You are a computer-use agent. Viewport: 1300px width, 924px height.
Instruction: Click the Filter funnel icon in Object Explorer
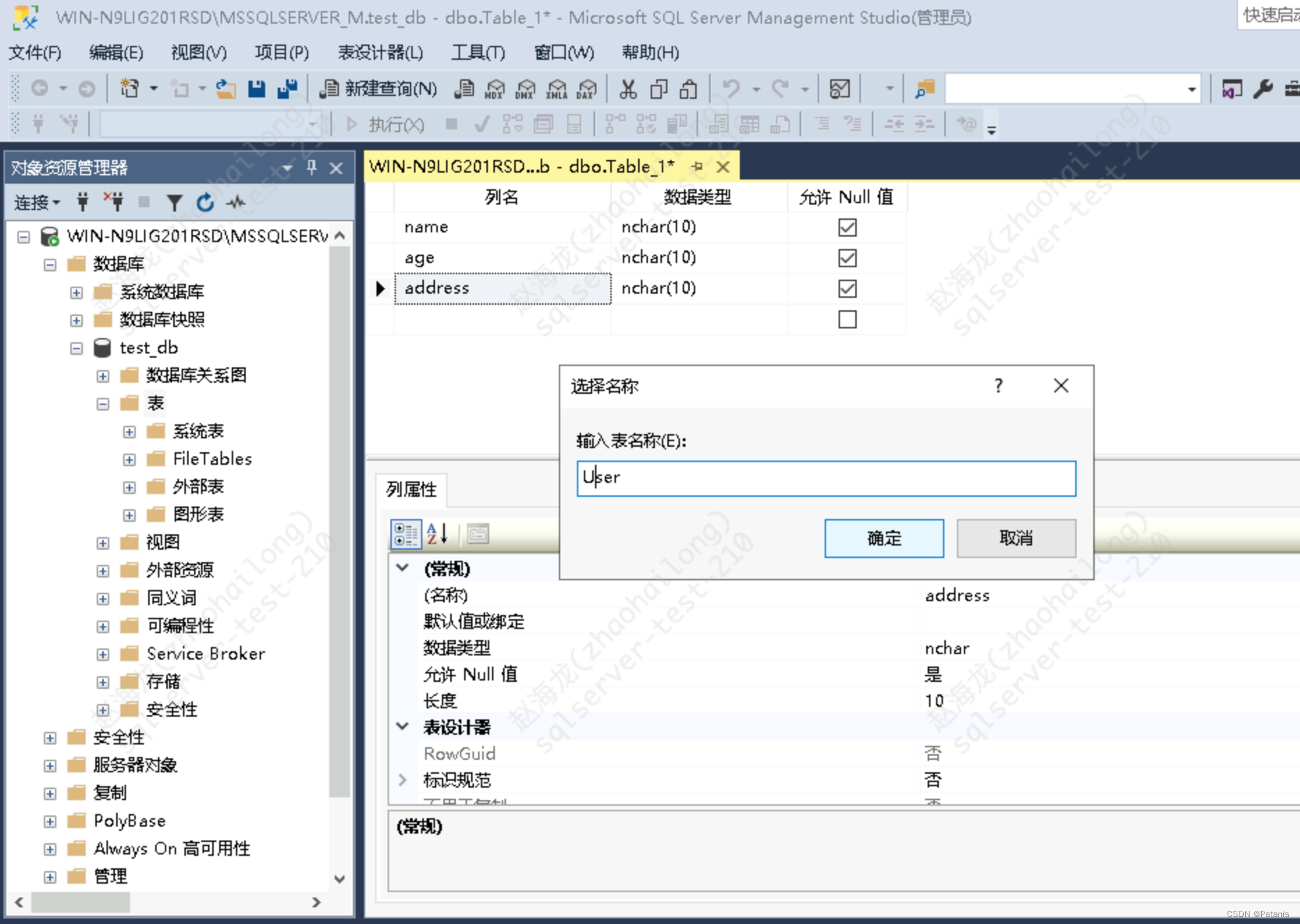tap(174, 202)
